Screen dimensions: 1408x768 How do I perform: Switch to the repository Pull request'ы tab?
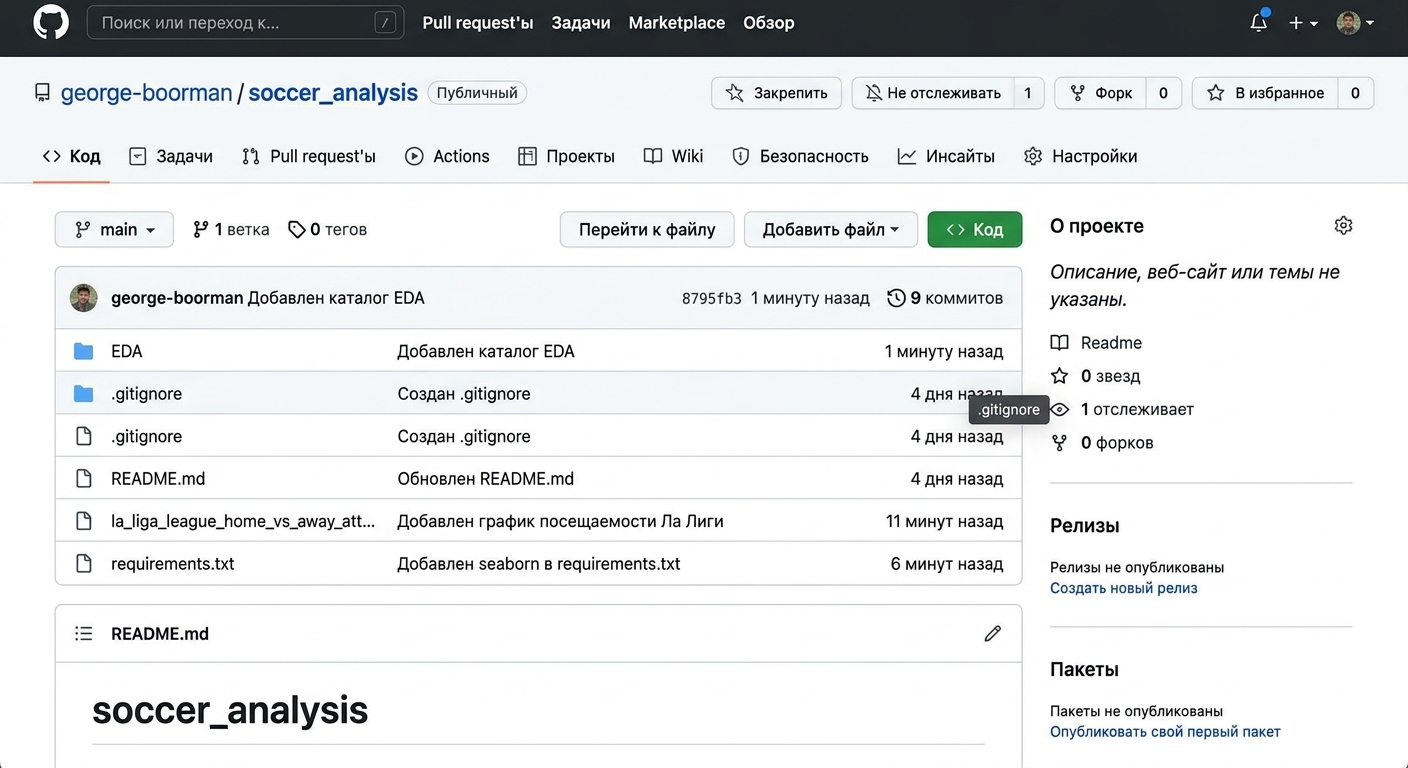pyautogui.click(x=309, y=156)
